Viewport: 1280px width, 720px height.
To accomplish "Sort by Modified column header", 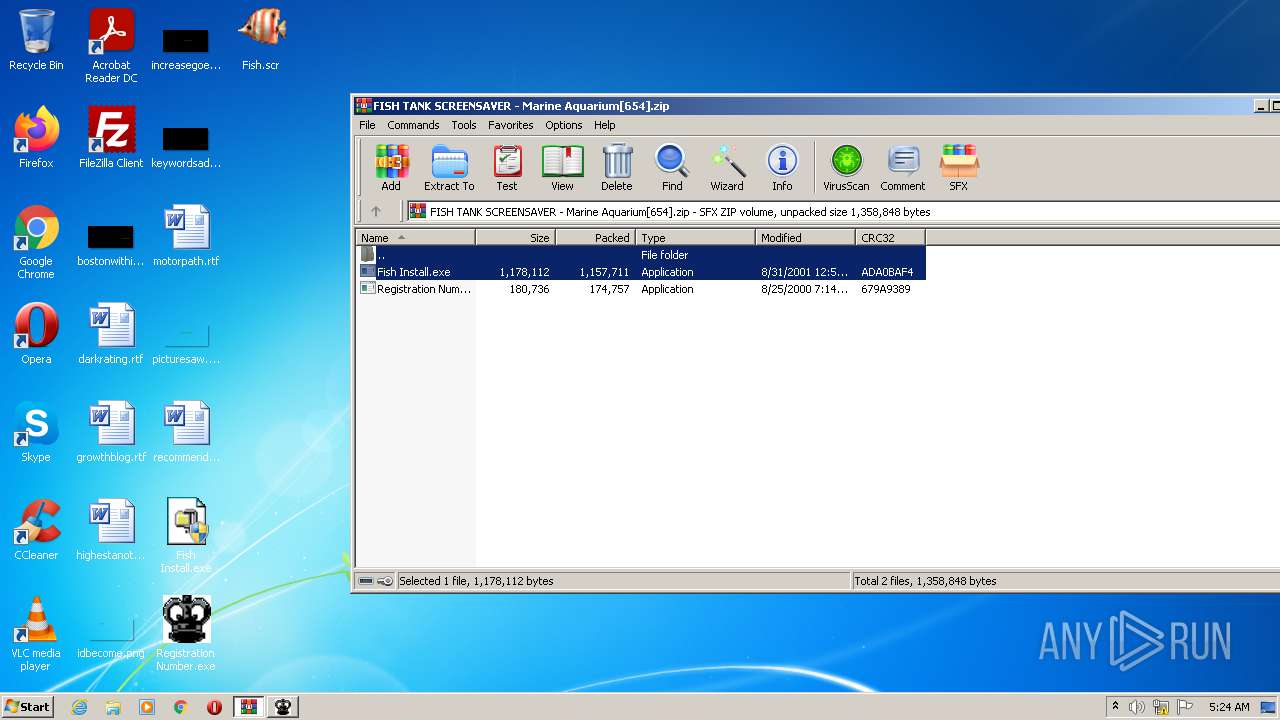I will coord(806,237).
